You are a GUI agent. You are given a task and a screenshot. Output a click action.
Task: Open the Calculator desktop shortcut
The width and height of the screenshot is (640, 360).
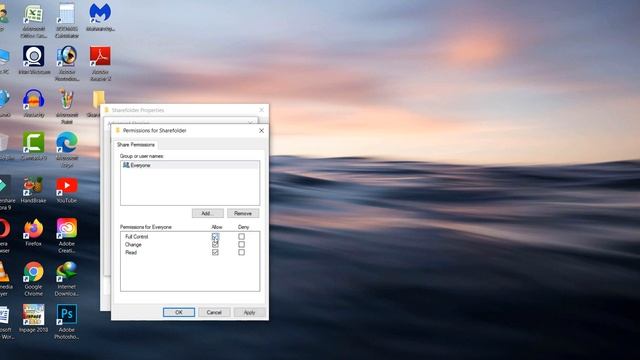pyautogui.click(x=67, y=20)
